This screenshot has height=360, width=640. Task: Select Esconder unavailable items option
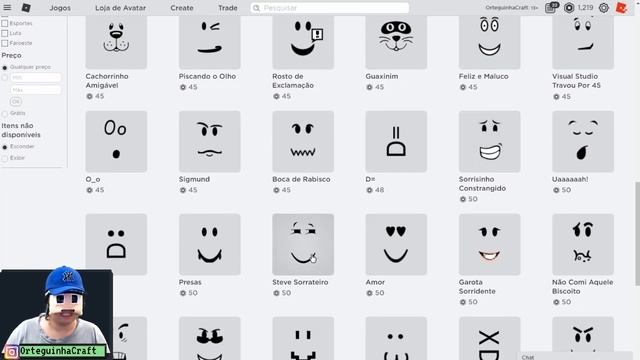(x=5, y=147)
